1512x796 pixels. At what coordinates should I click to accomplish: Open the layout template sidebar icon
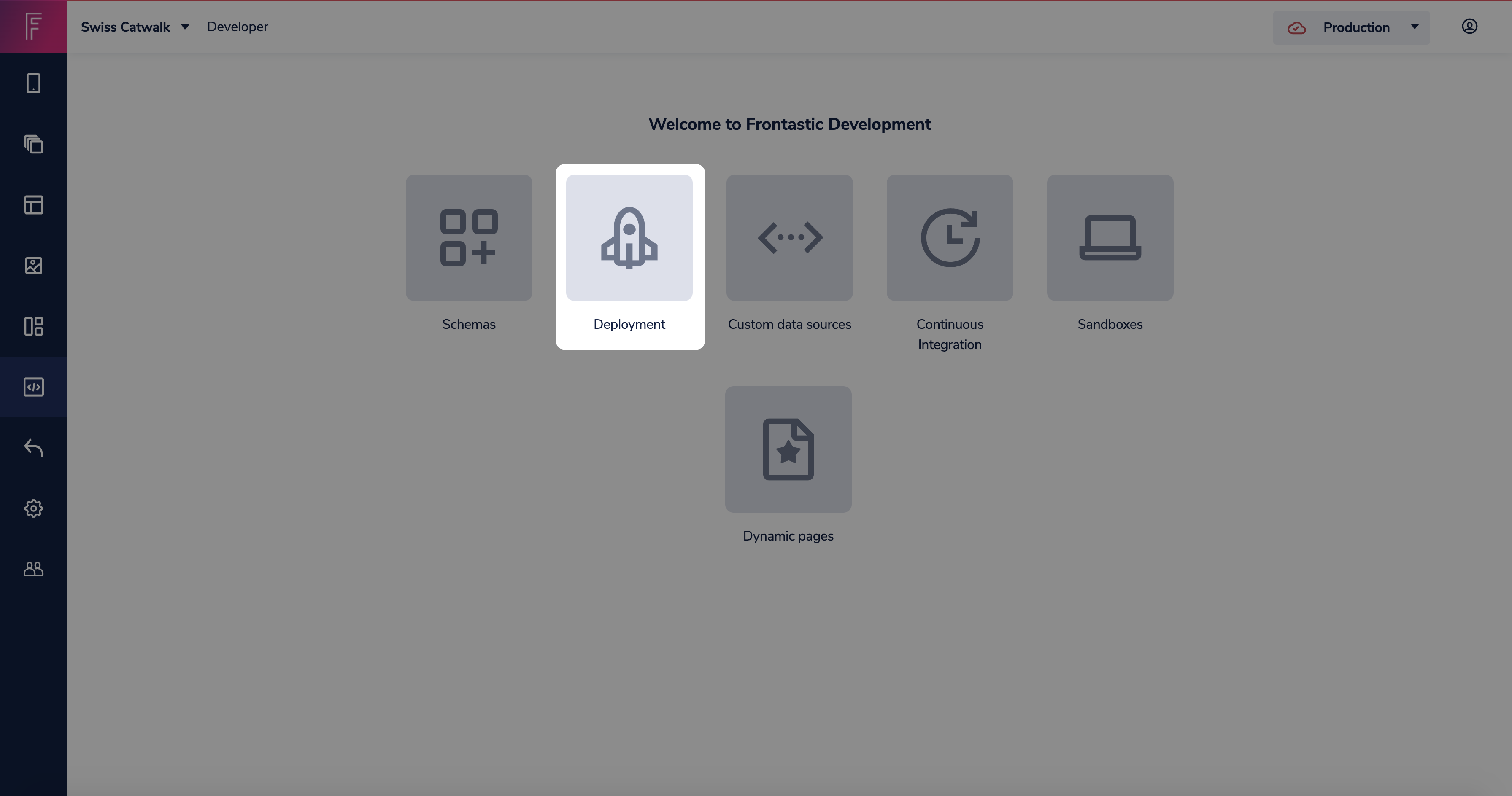33,205
